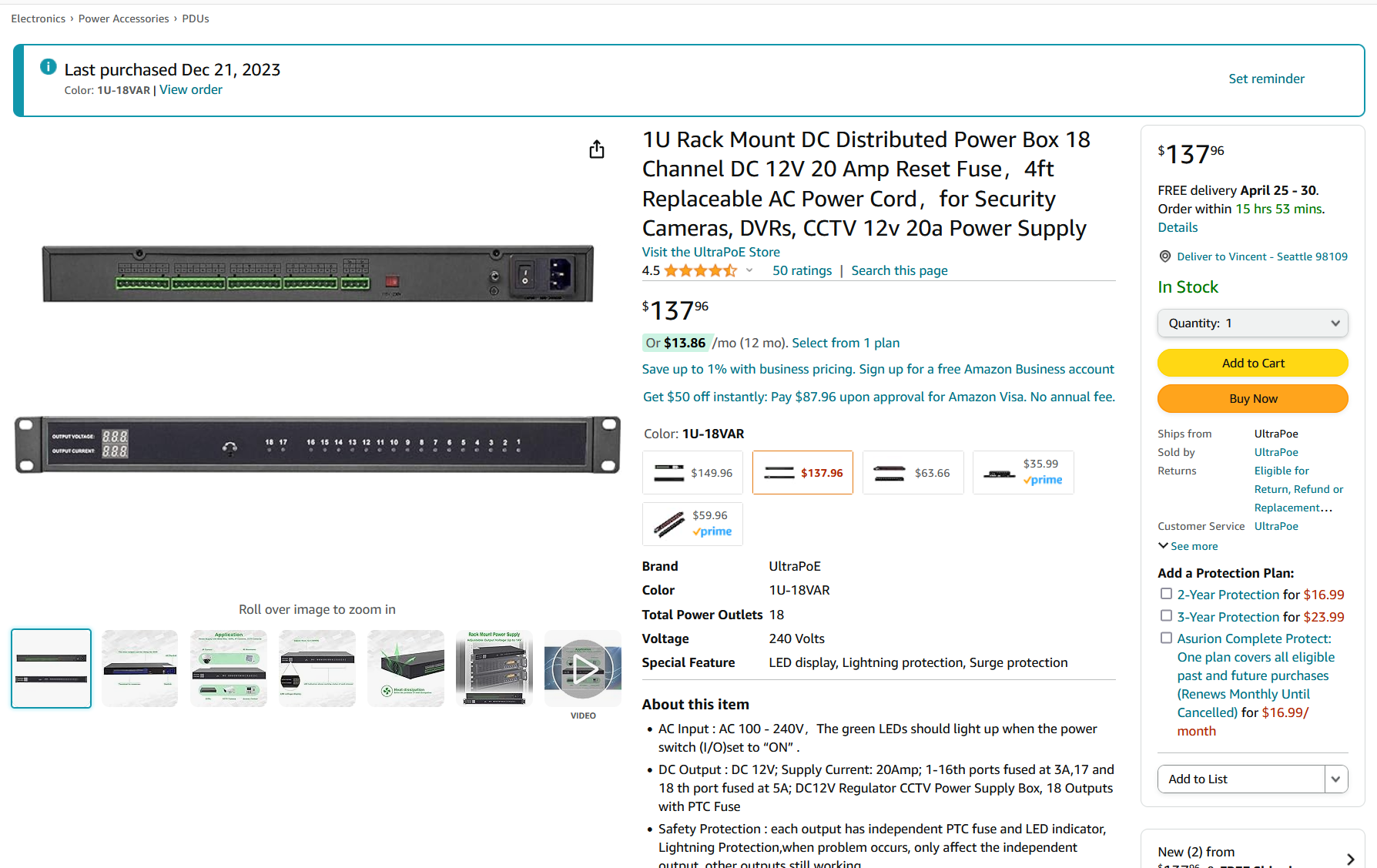Choose the $63.66 product variant
Viewport: 1377px width, 868px height.
(x=913, y=473)
